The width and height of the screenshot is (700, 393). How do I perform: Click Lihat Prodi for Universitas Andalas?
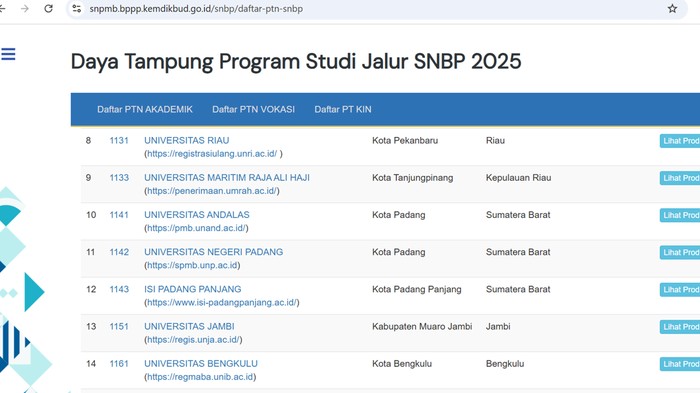(x=680, y=215)
